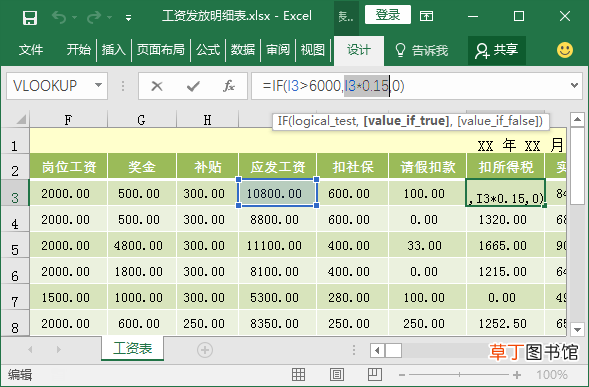Click the smiley feedback icon

(x=565, y=50)
